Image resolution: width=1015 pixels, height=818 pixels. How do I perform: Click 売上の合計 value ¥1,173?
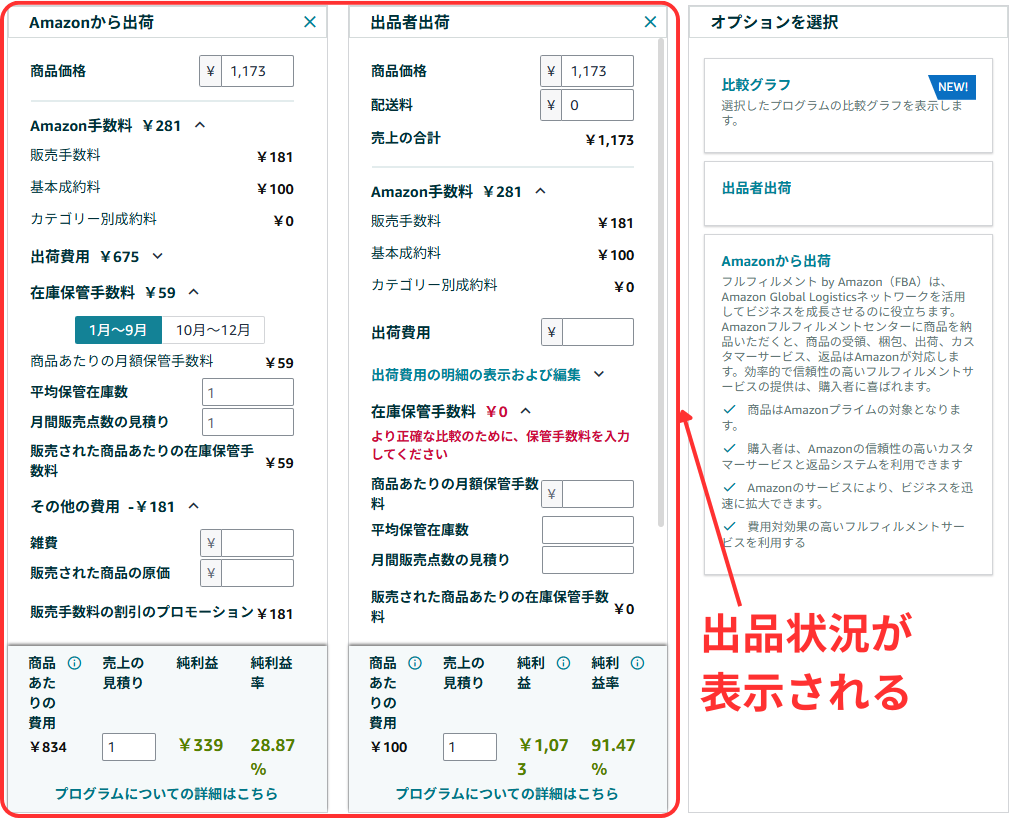(x=610, y=140)
